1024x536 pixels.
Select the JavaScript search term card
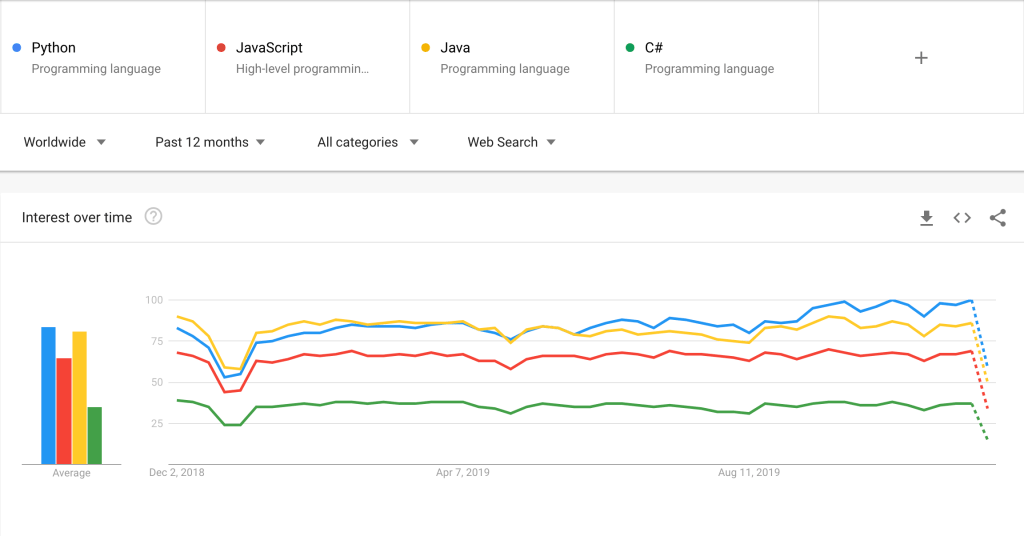308,57
